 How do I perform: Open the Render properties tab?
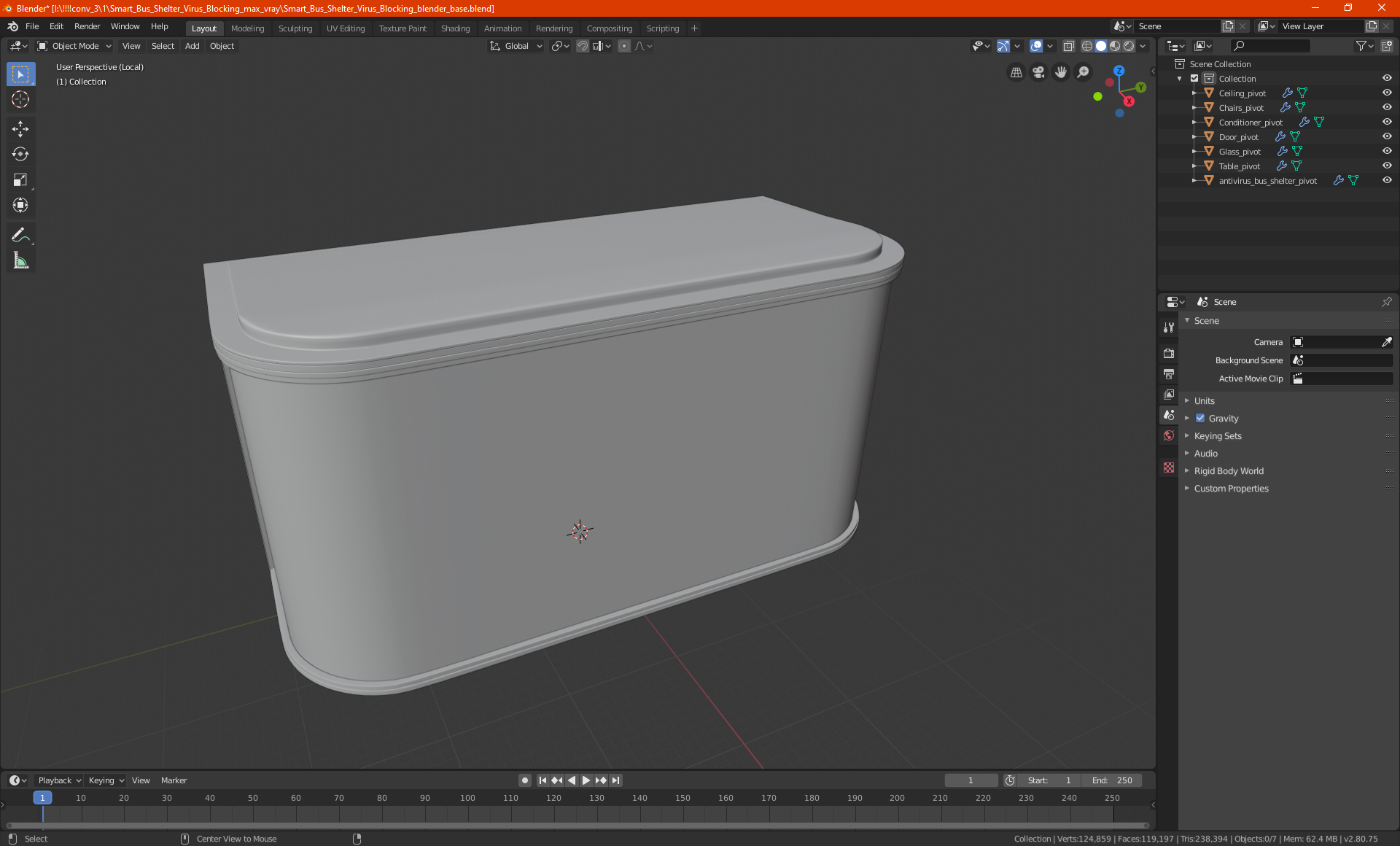[1169, 354]
